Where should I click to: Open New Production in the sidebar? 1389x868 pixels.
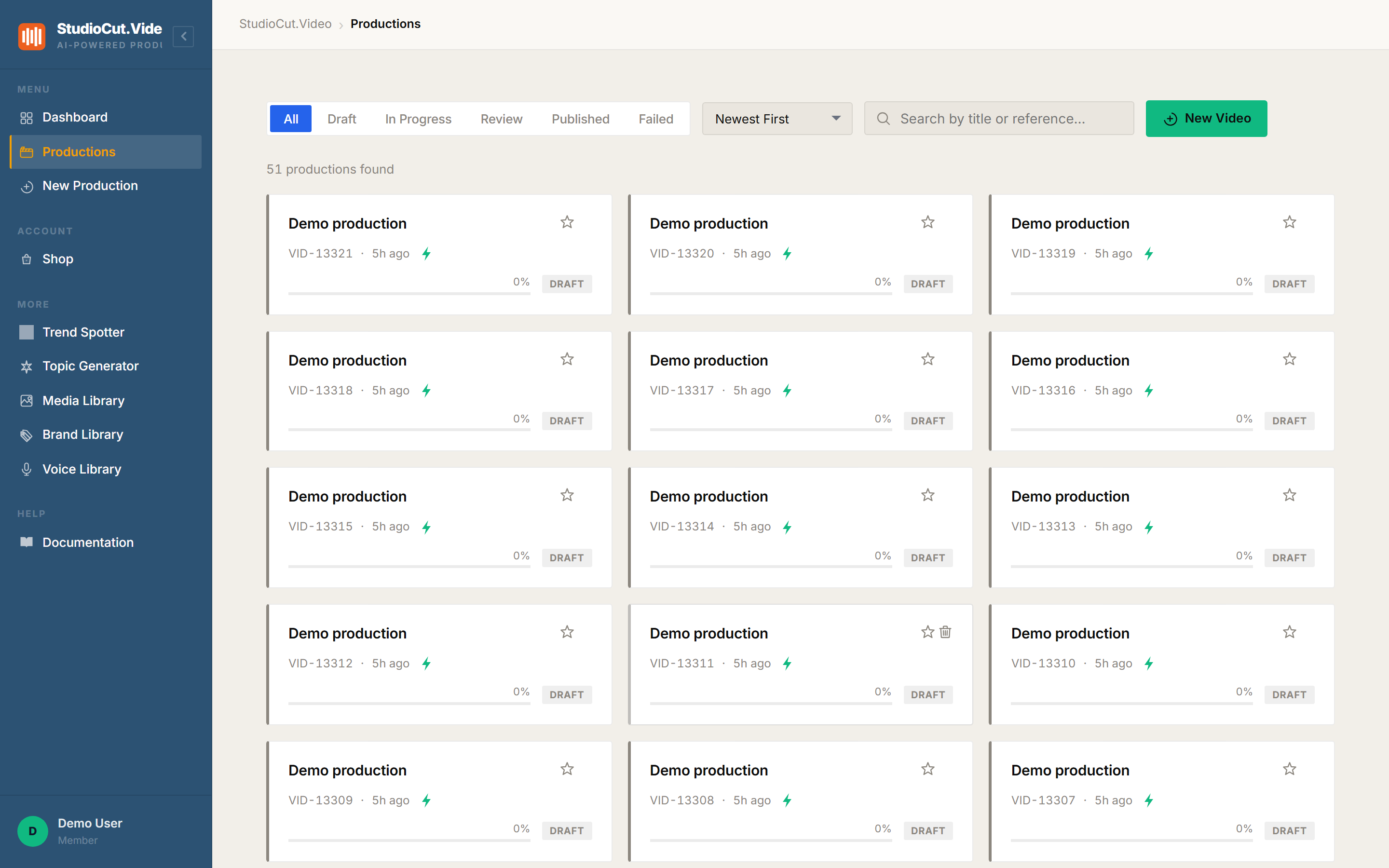106,186
